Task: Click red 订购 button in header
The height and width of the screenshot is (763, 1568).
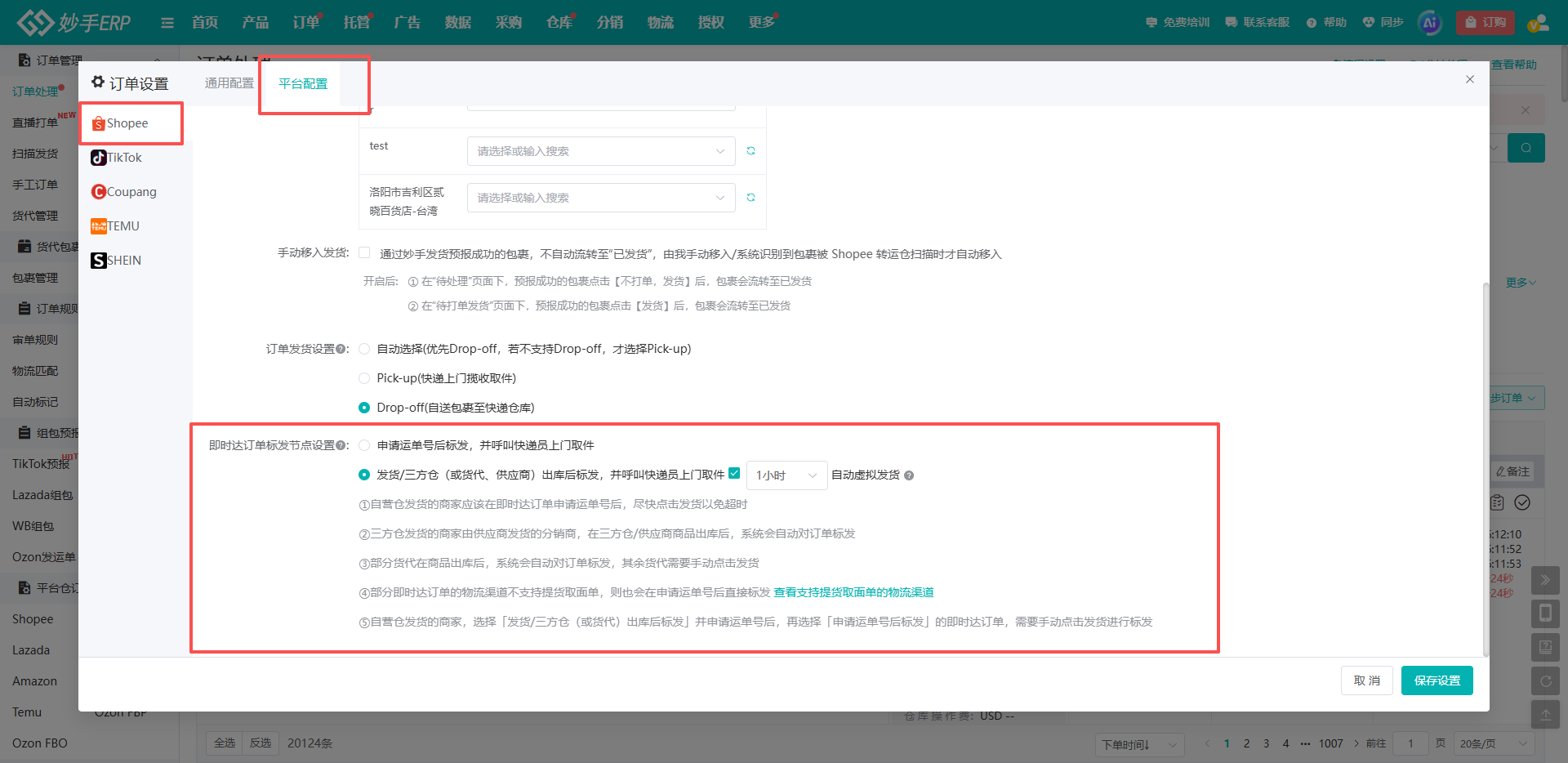Action: (x=1486, y=23)
